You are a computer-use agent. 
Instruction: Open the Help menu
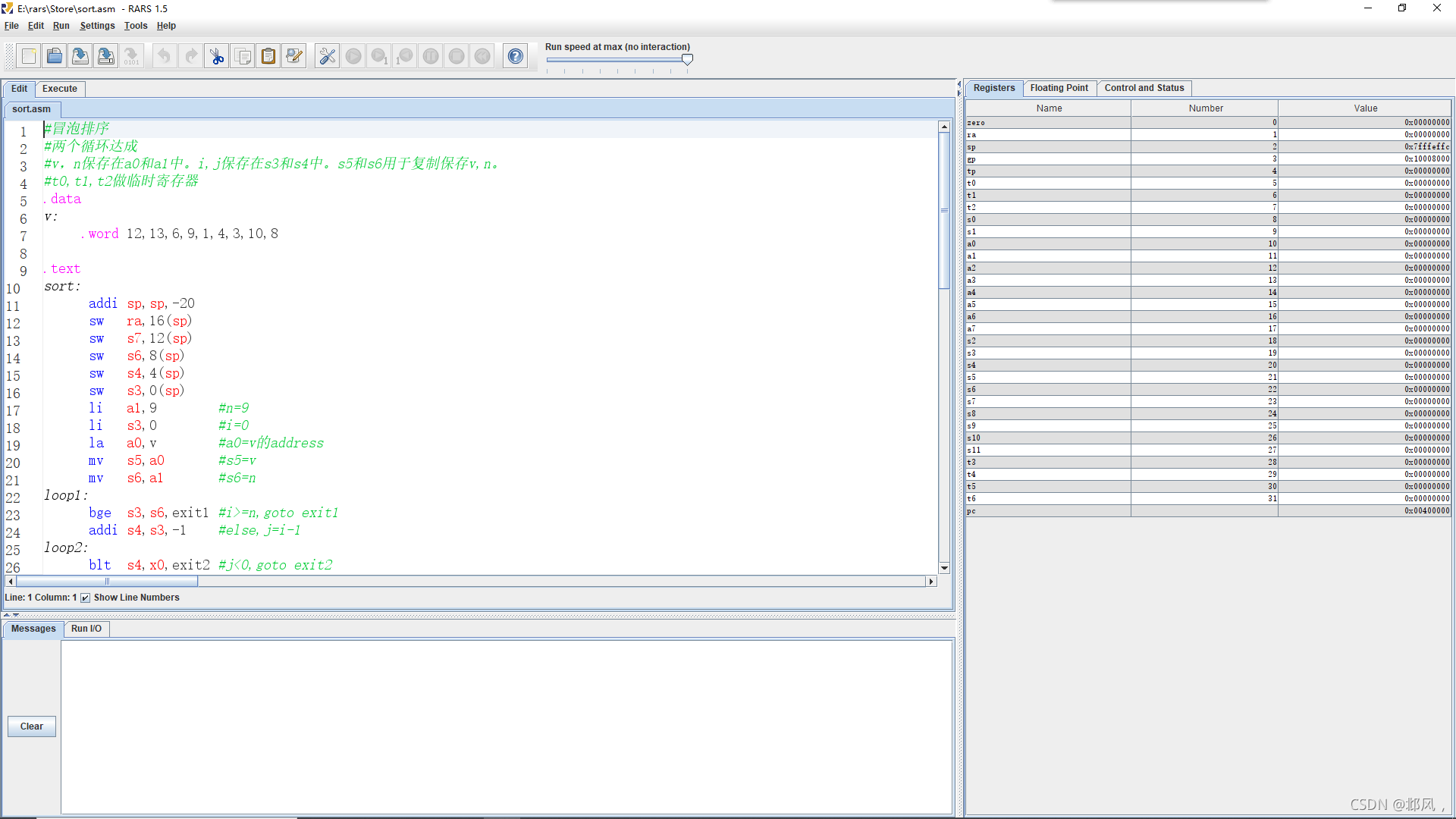166,26
